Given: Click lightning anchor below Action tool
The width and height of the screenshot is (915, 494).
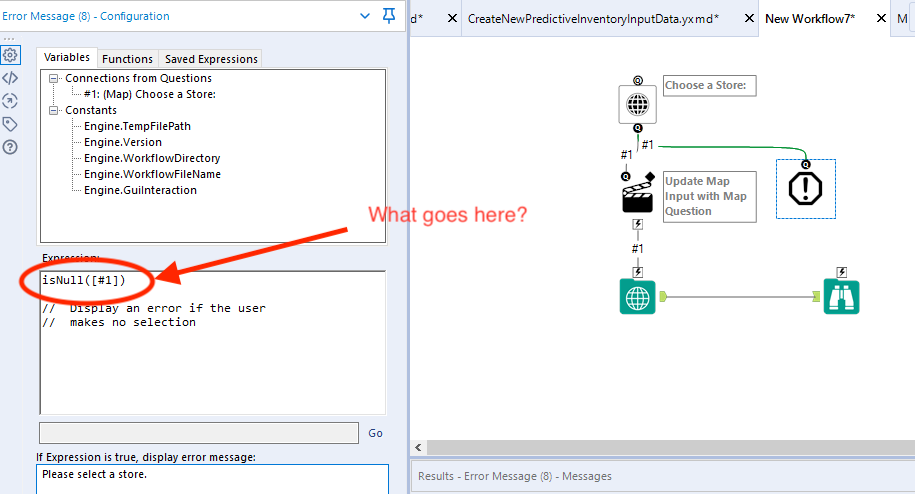Looking at the screenshot, I should (637, 224).
